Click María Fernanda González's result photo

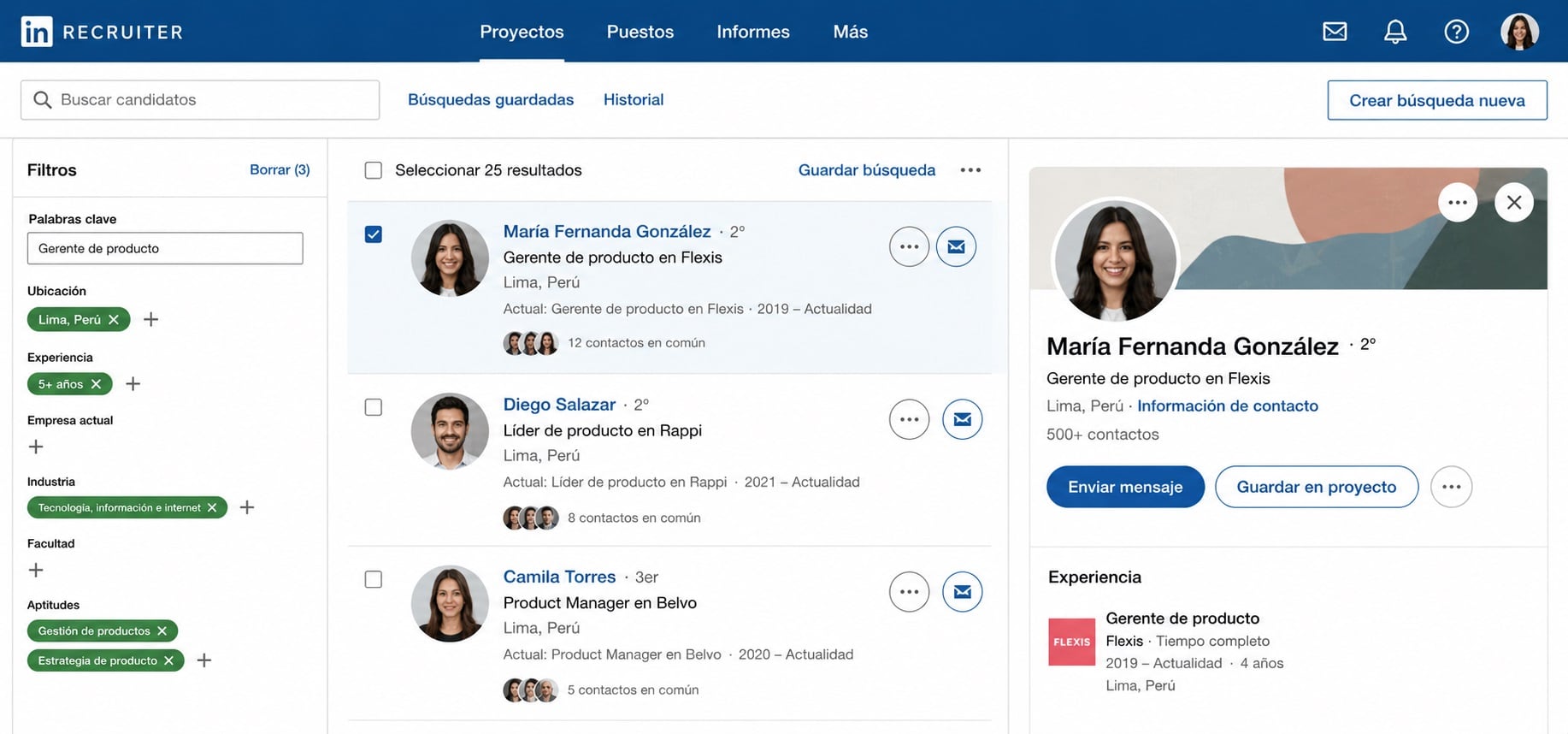click(450, 258)
